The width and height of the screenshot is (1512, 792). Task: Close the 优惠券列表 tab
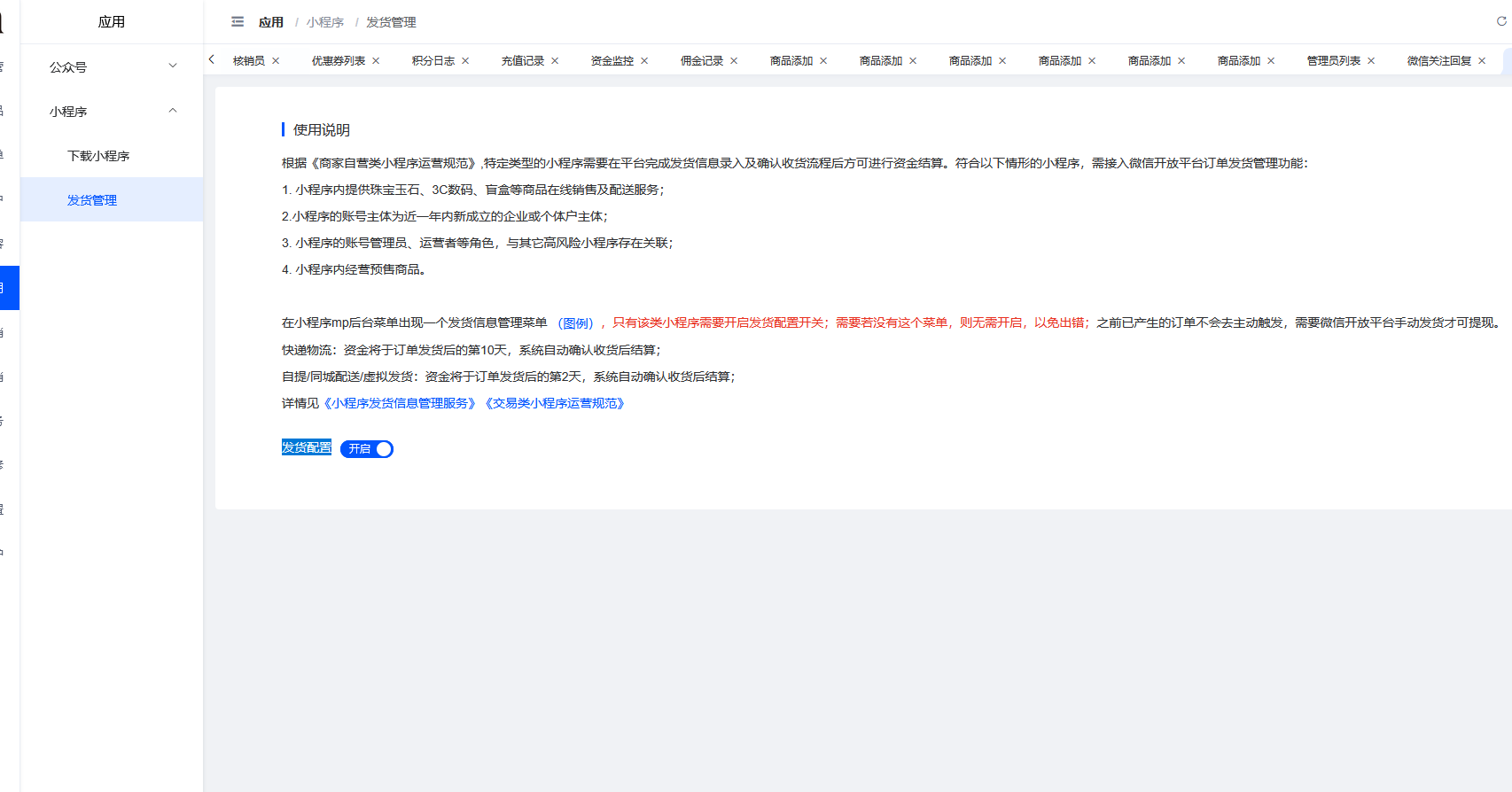pyautogui.click(x=376, y=61)
